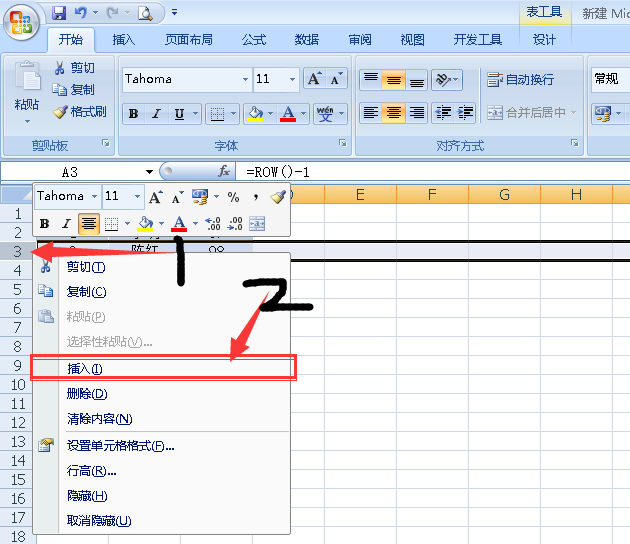This screenshot has height=544, width=630.
Task: Click format painter in mini toolbar
Action: [278, 197]
